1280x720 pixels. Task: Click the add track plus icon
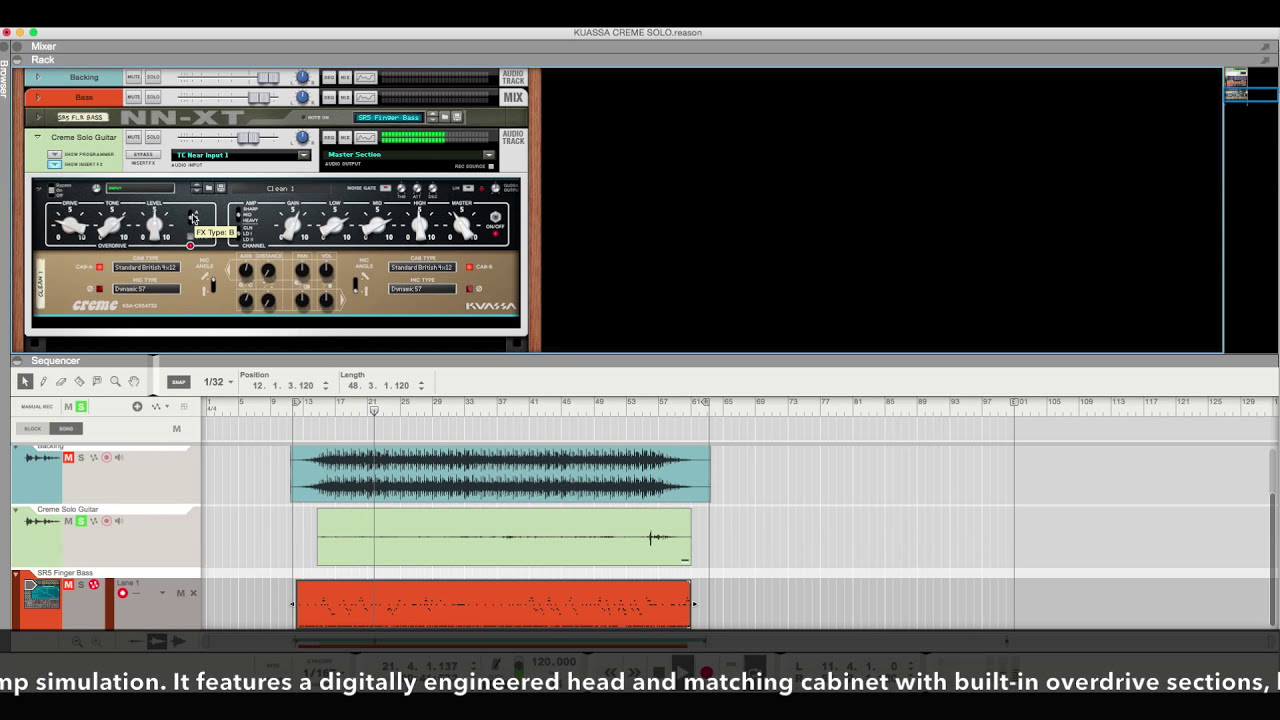click(x=137, y=406)
